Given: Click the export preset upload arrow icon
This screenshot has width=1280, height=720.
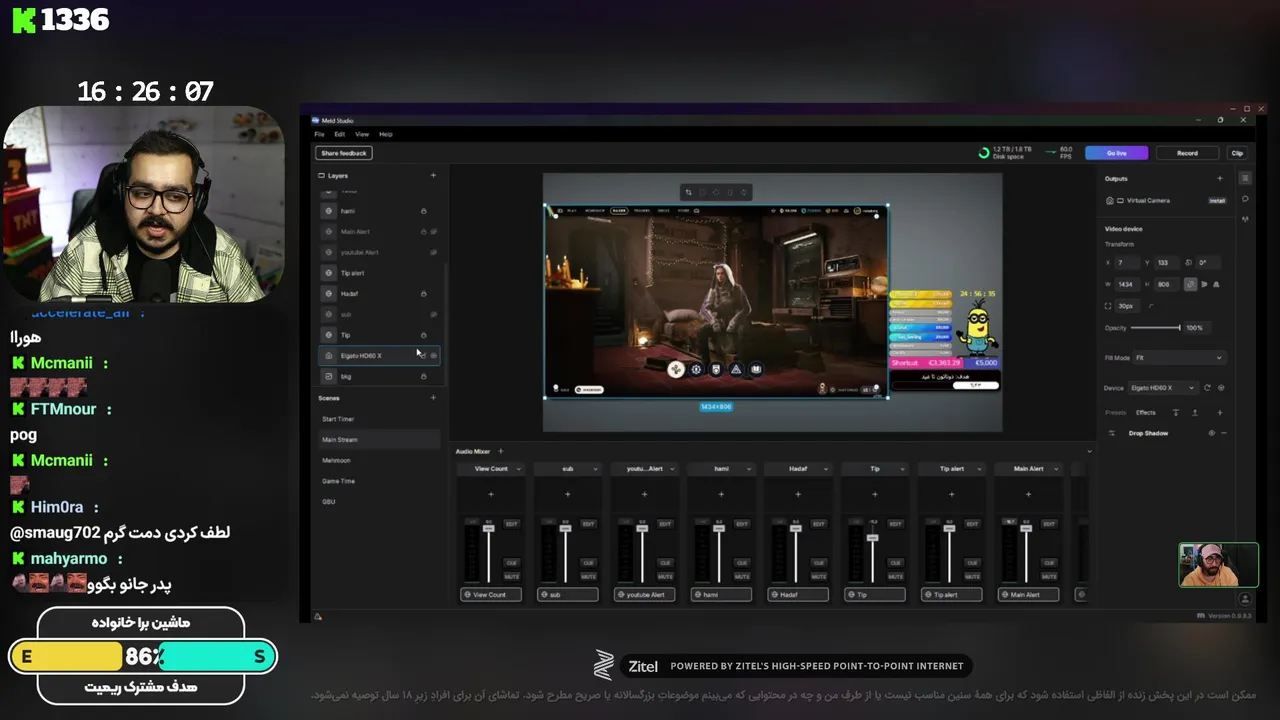Looking at the screenshot, I should [x=1195, y=412].
